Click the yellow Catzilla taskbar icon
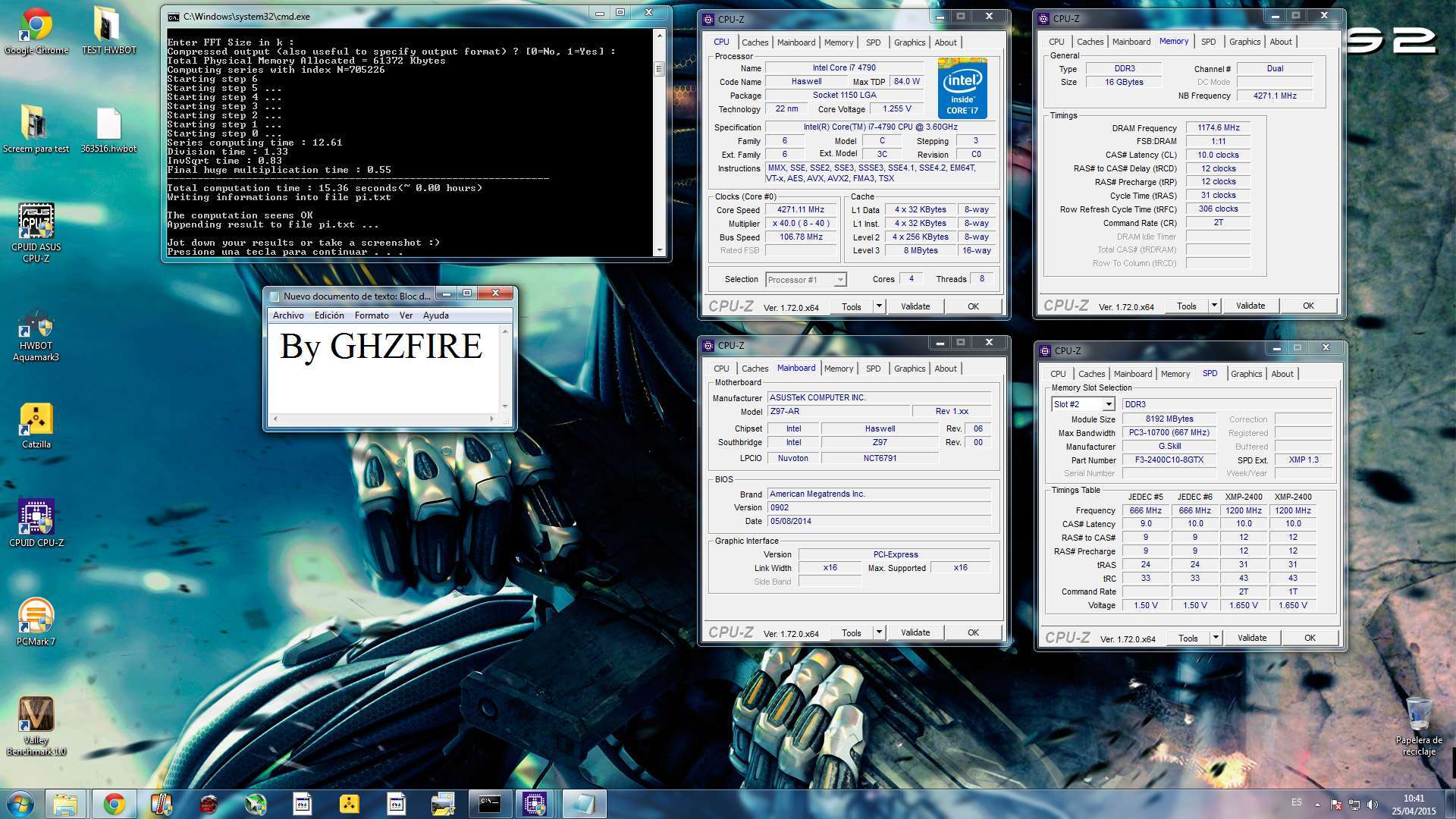 click(348, 804)
